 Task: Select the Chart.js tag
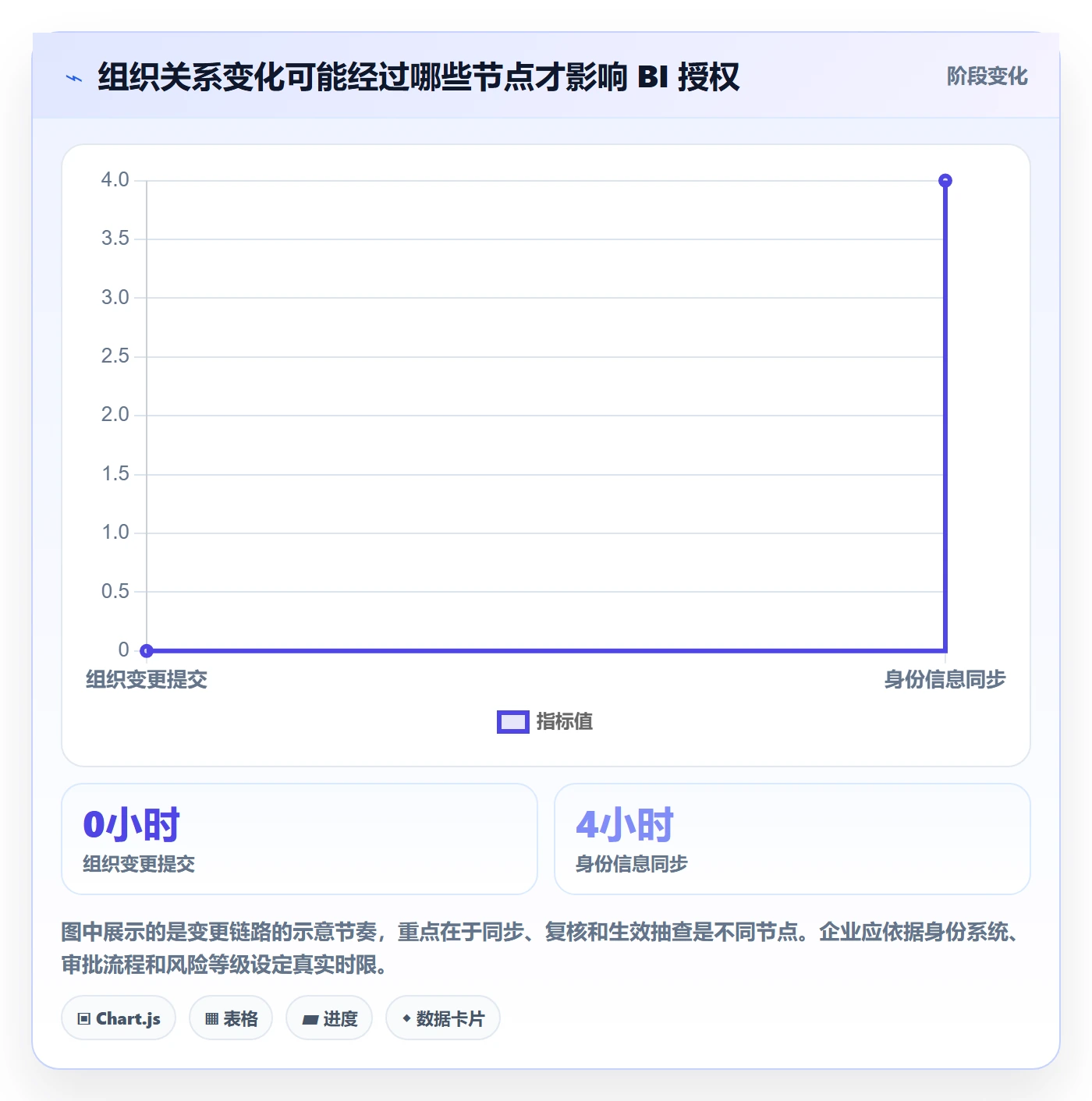[119, 1018]
